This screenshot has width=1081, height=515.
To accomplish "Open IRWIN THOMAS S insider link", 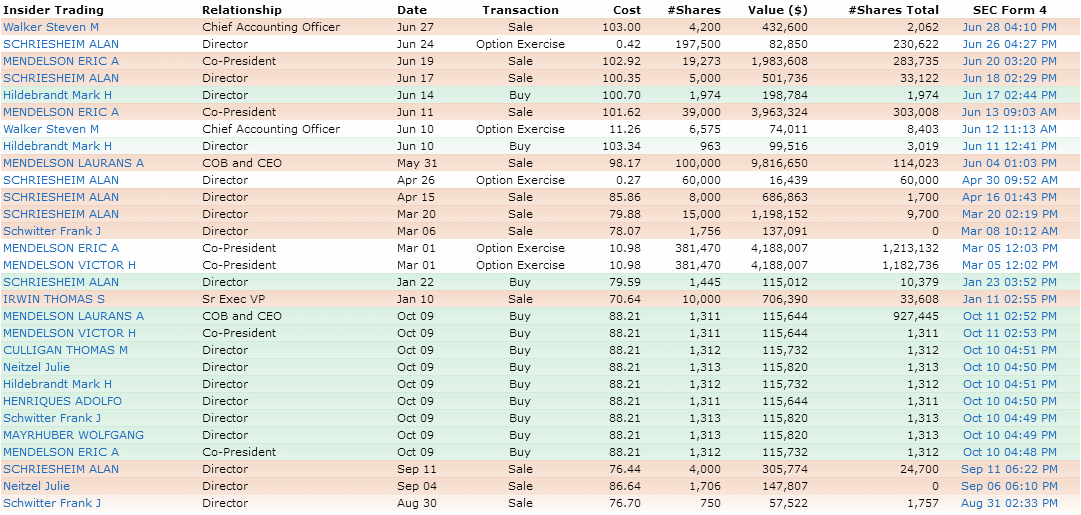I will (54, 299).
